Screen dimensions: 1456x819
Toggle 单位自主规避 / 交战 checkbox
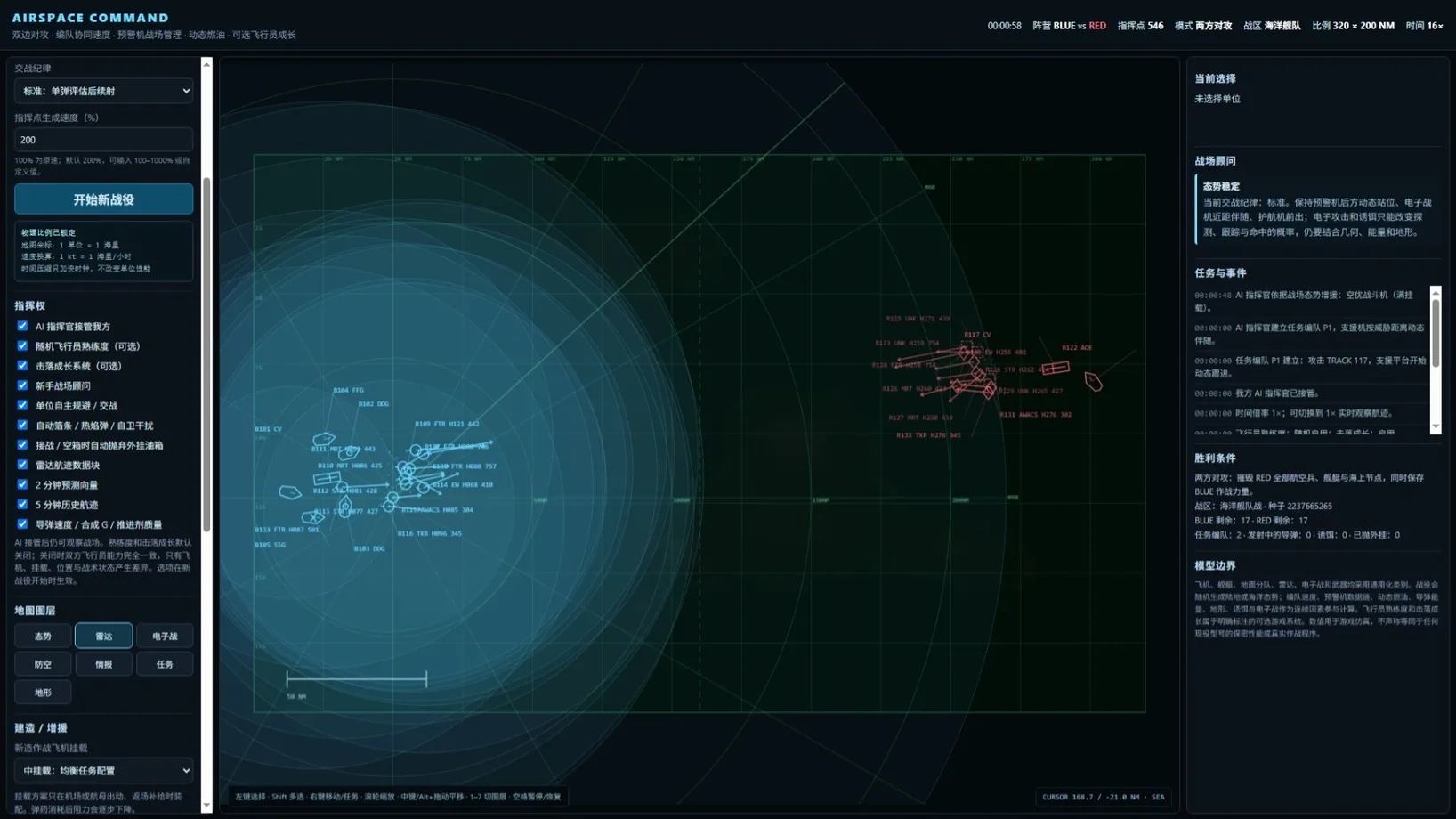coord(22,406)
